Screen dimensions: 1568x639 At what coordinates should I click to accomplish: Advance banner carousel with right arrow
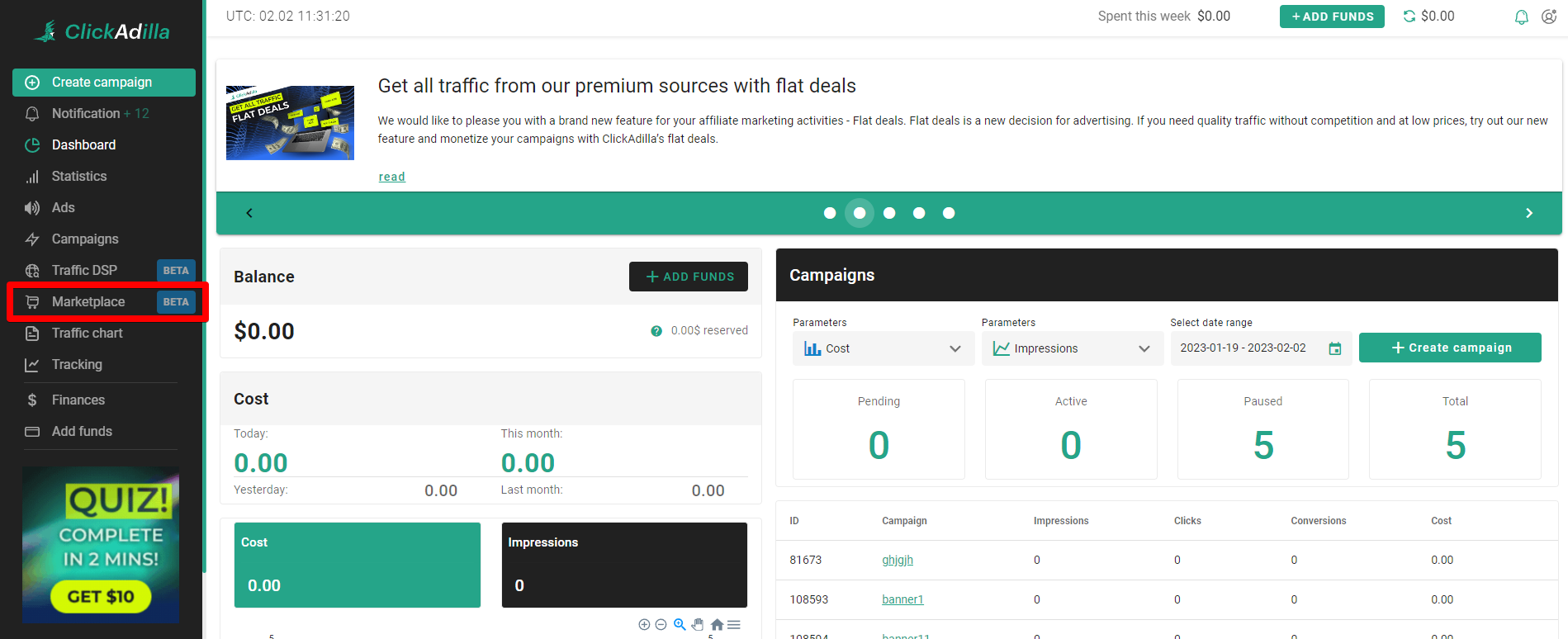click(x=1528, y=213)
